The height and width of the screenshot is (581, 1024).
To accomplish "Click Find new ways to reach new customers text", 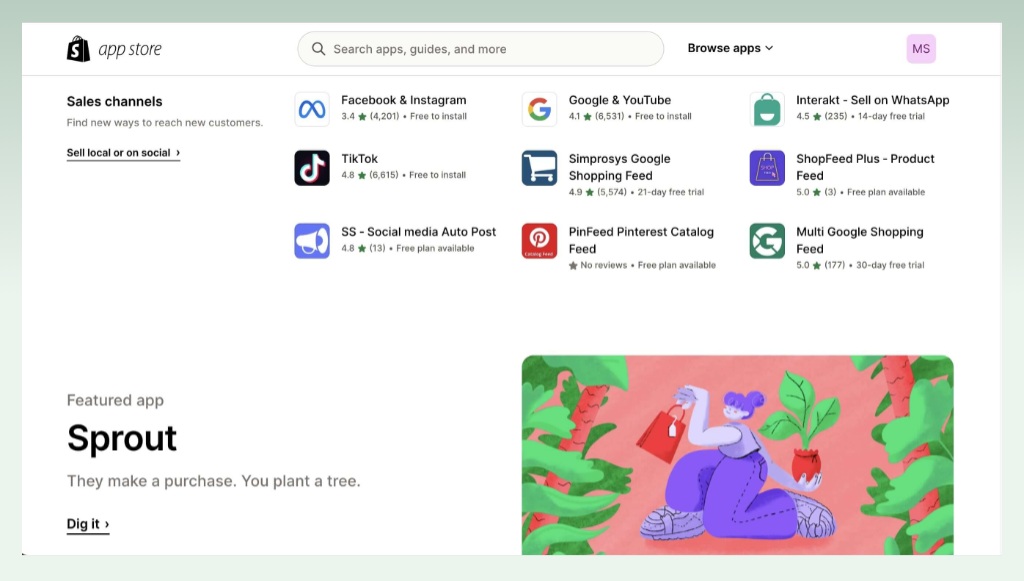I will tap(165, 123).
